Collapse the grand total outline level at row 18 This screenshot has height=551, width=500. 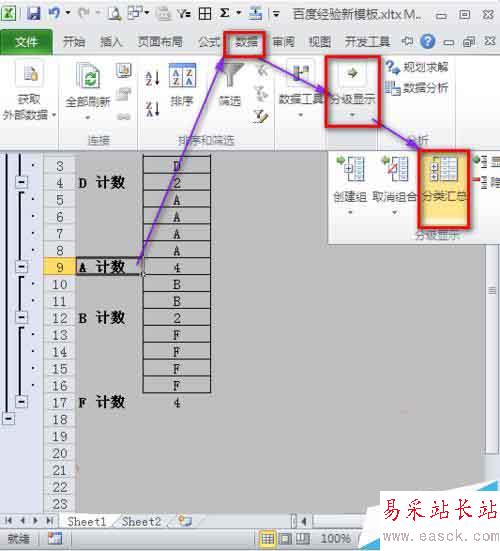click(8, 419)
